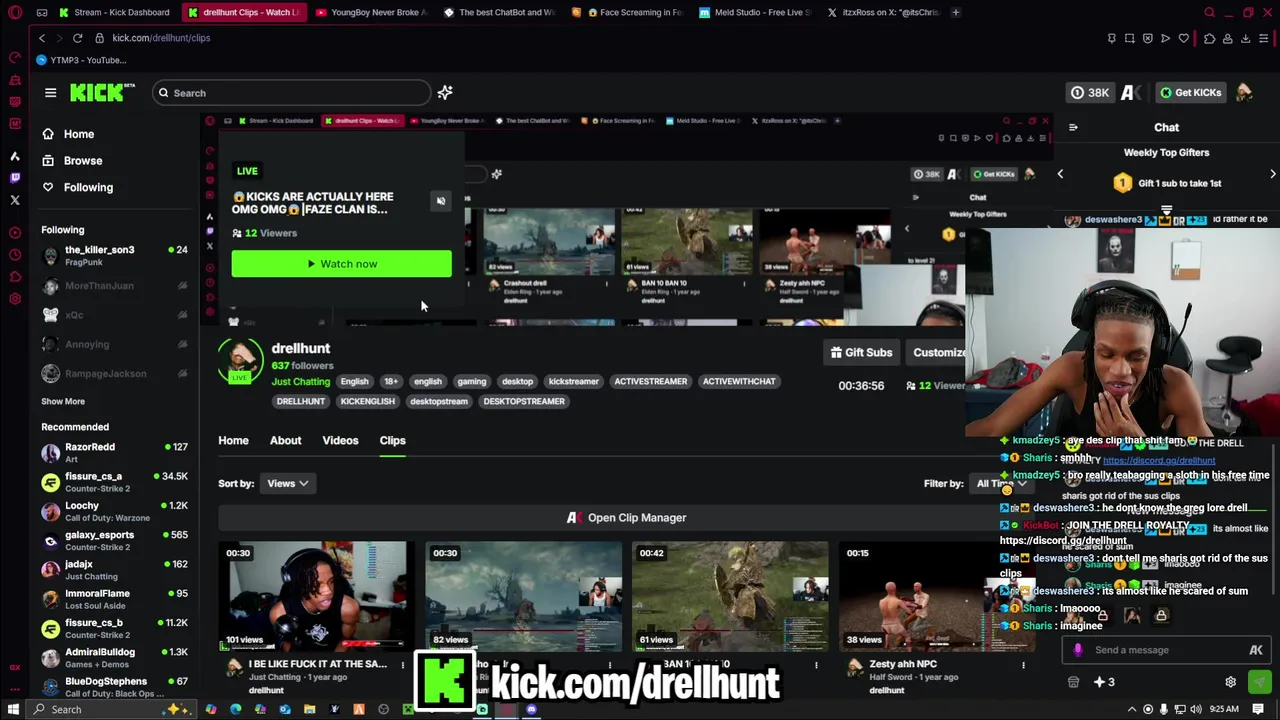
Task: Click the Just Chatting category link
Action: click(300, 382)
